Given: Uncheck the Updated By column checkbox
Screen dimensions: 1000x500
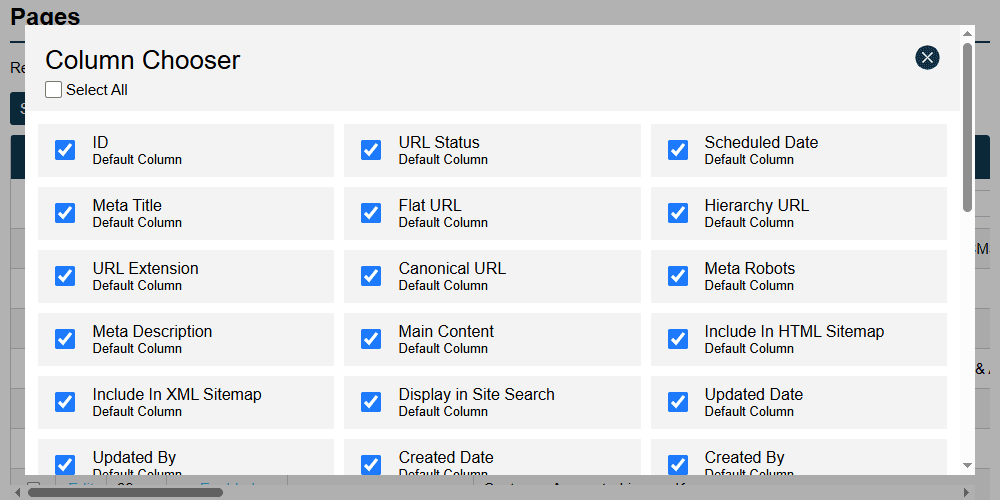Looking at the screenshot, I should pyautogui.click(x=65, y=464).
